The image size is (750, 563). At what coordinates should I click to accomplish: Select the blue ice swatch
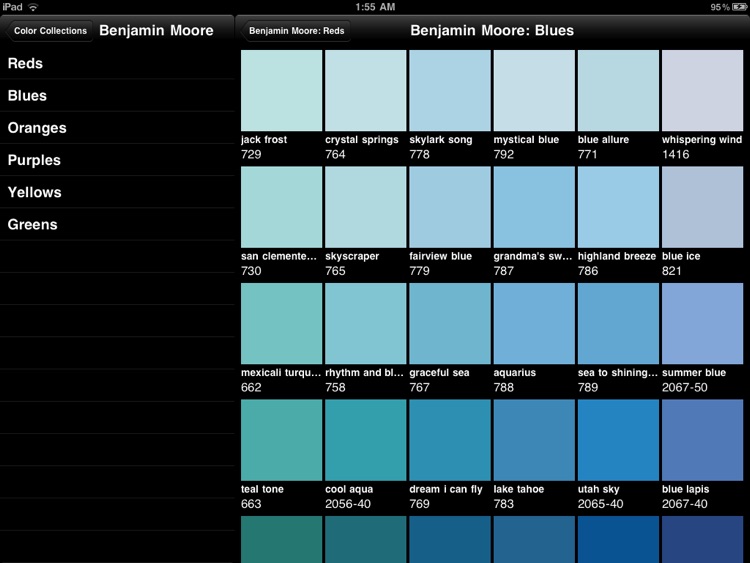pyautogui.click(x=702, y=207)
